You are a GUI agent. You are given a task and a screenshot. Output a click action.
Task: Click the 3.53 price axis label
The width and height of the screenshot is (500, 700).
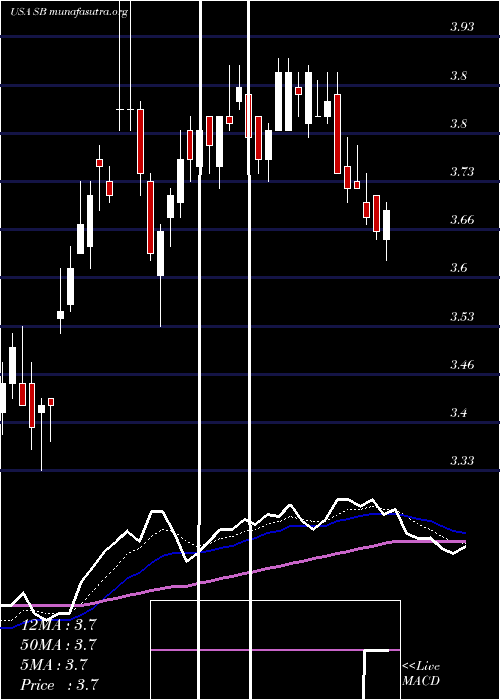462,317
